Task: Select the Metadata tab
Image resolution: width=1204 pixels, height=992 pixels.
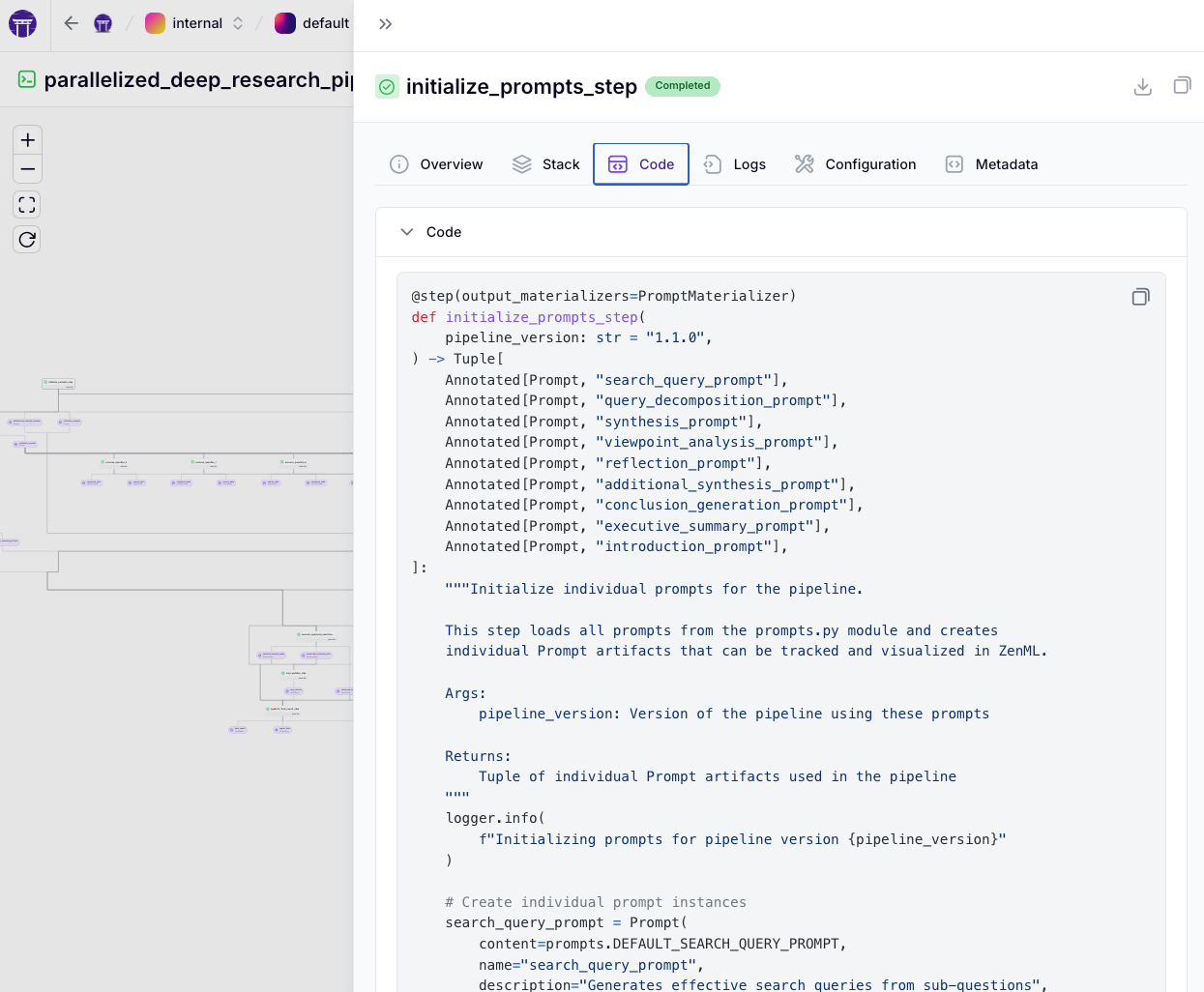Action: tap(991, 164)
